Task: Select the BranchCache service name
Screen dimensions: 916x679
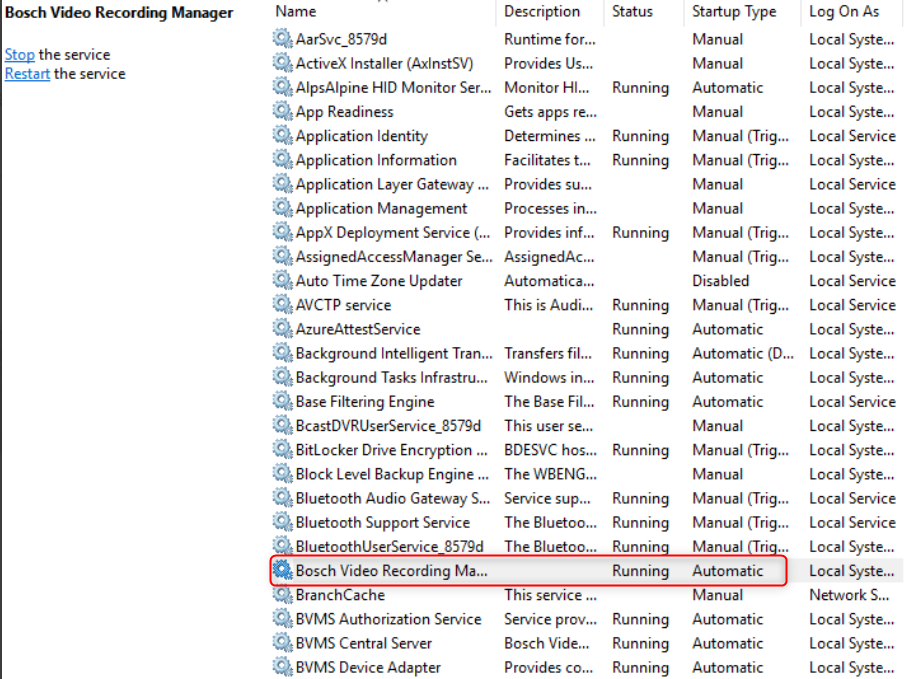Action: (x=340, y=594)
